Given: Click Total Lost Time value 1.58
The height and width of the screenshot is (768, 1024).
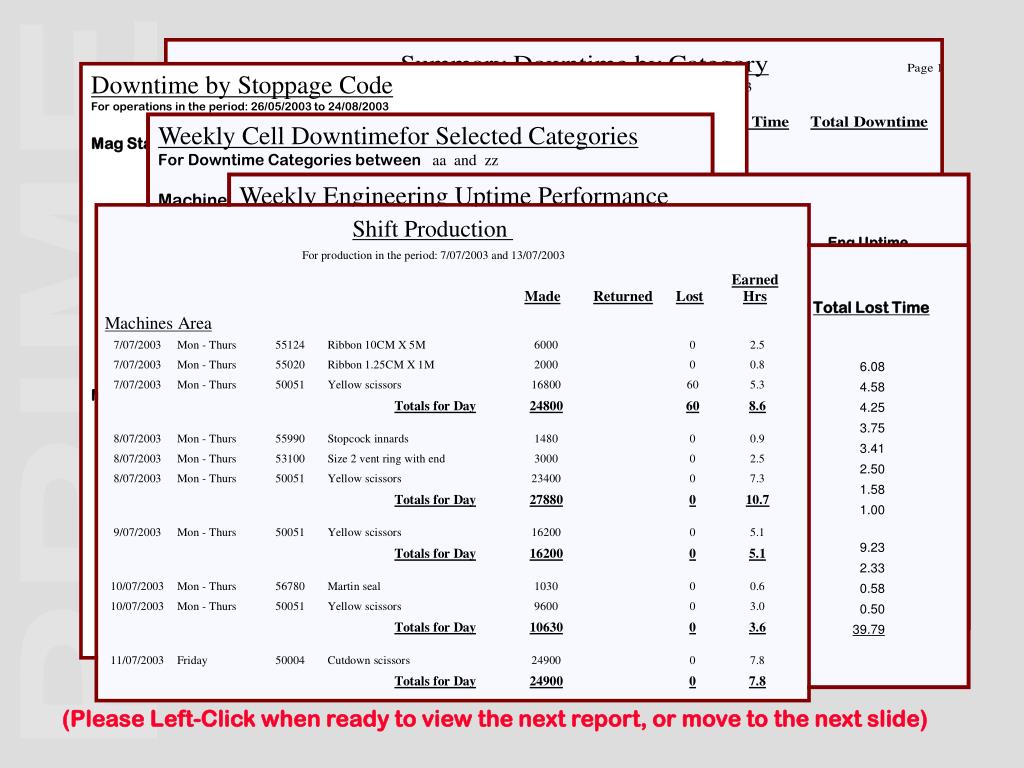Looking at the screenshot, I should point(872,490).
